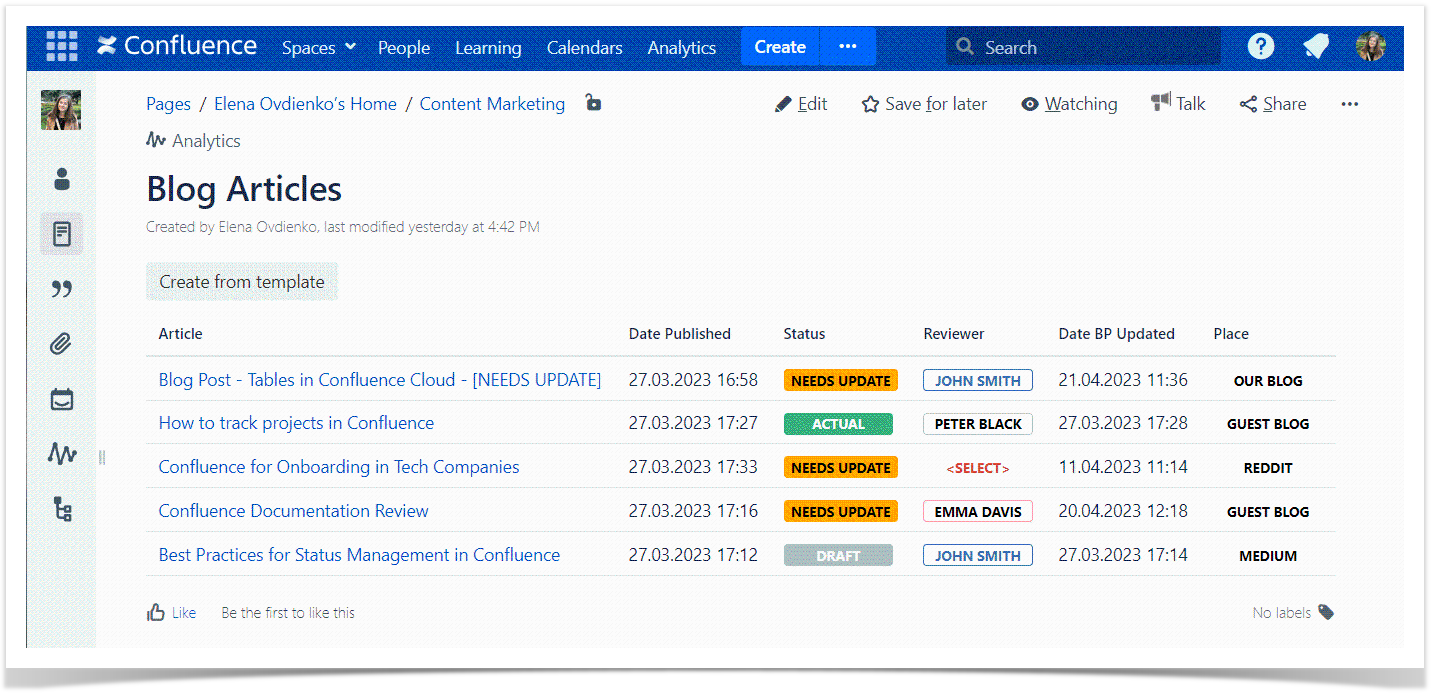Click Create from template button

tap(242, 282)
